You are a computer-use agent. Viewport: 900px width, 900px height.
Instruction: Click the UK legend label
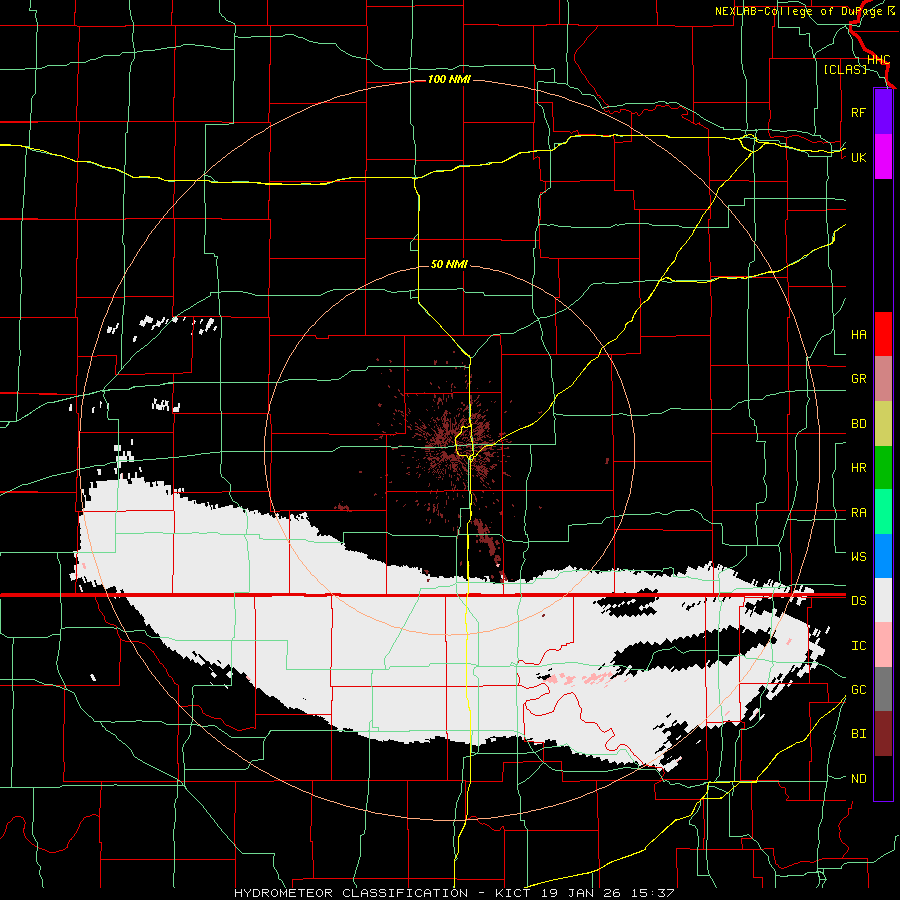click(x=858, y=158)
